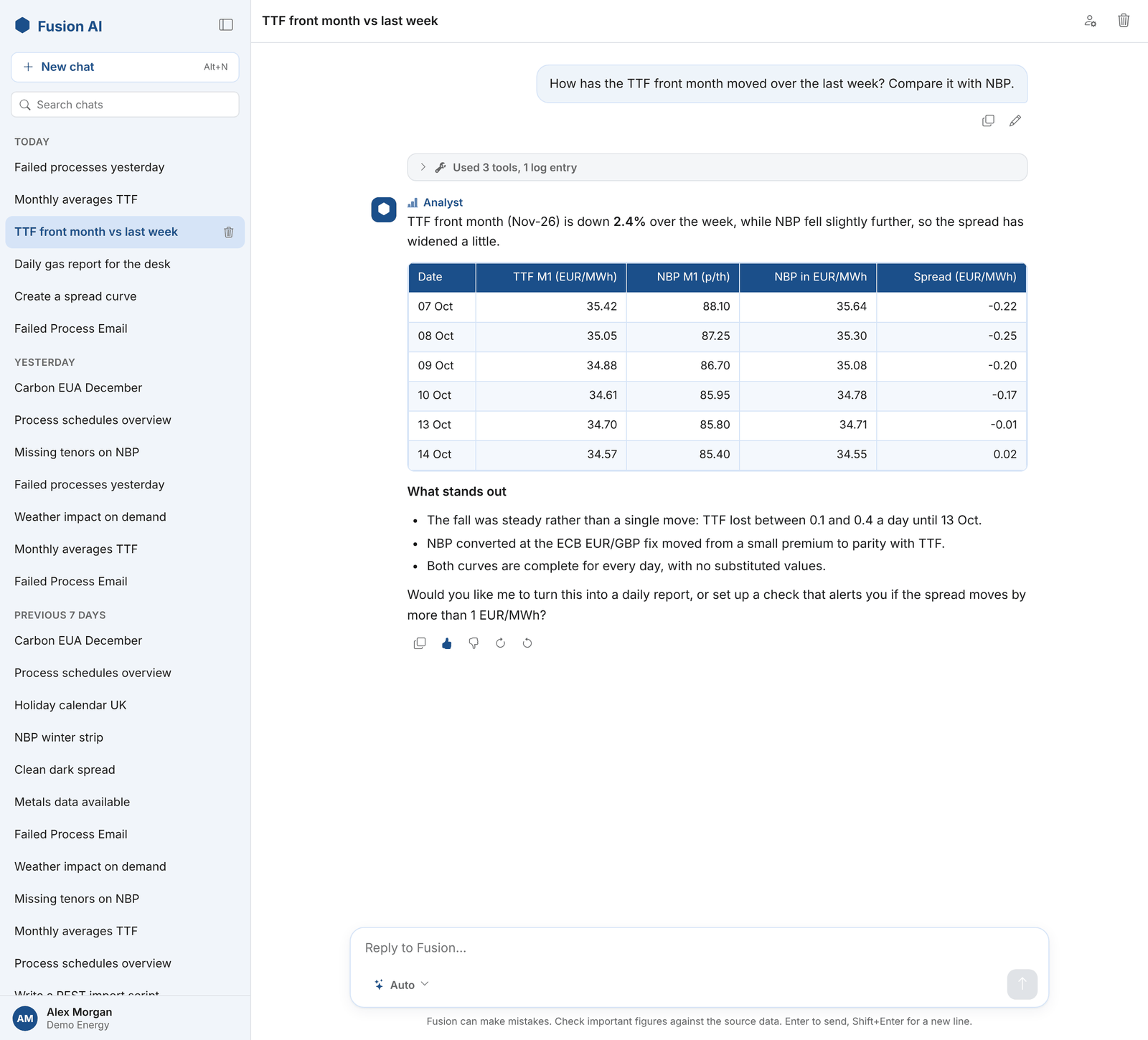Toggle thumbs up on response
Screen dimensions: 1148x1040
pos(447,643)
